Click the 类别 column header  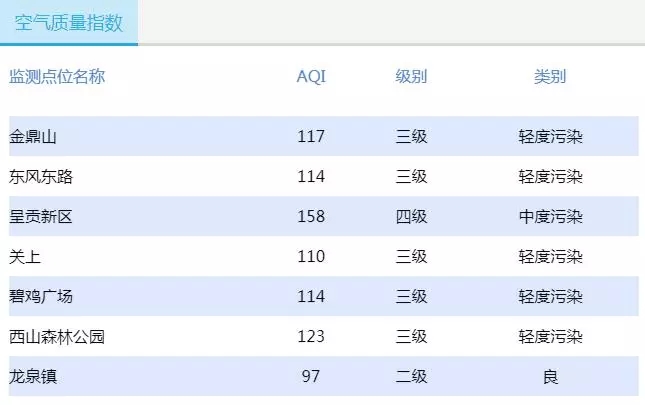[x=550, y=77]
